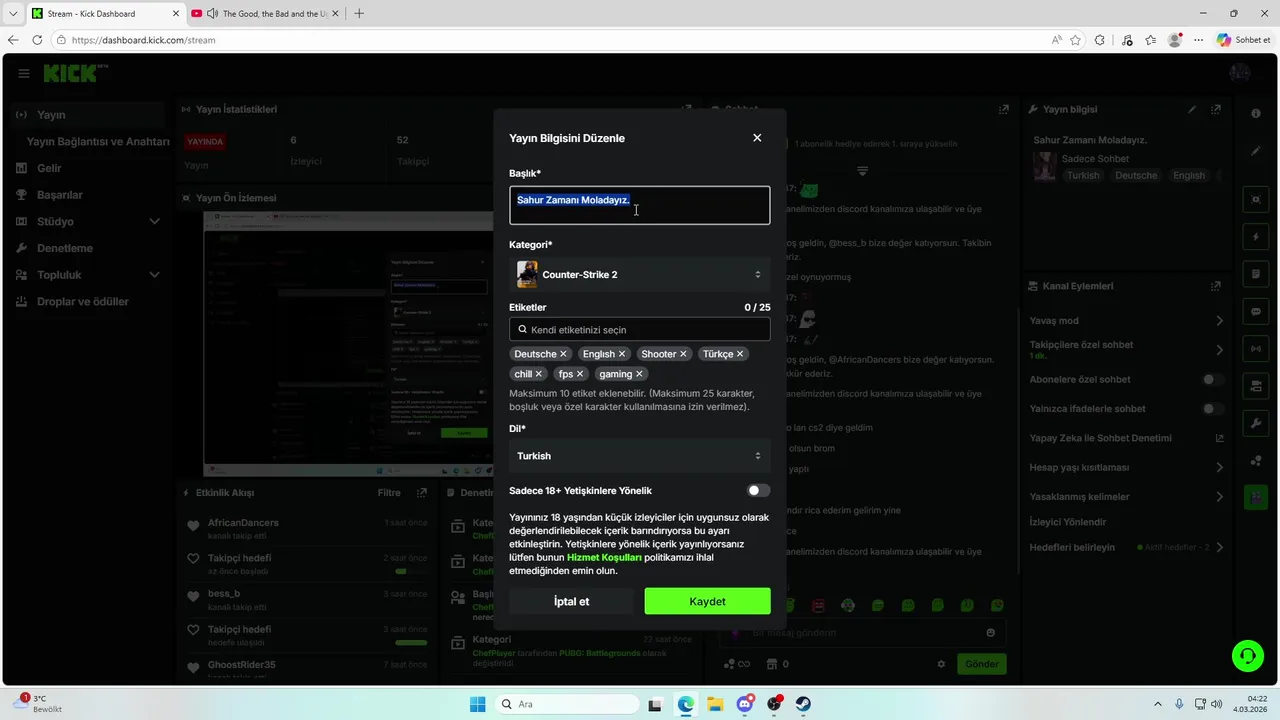Open Gelir in the sidebar
Image resolution: width=1280 pixels, height=720 pixels.
pyautogui.click(x=49, y=168)
